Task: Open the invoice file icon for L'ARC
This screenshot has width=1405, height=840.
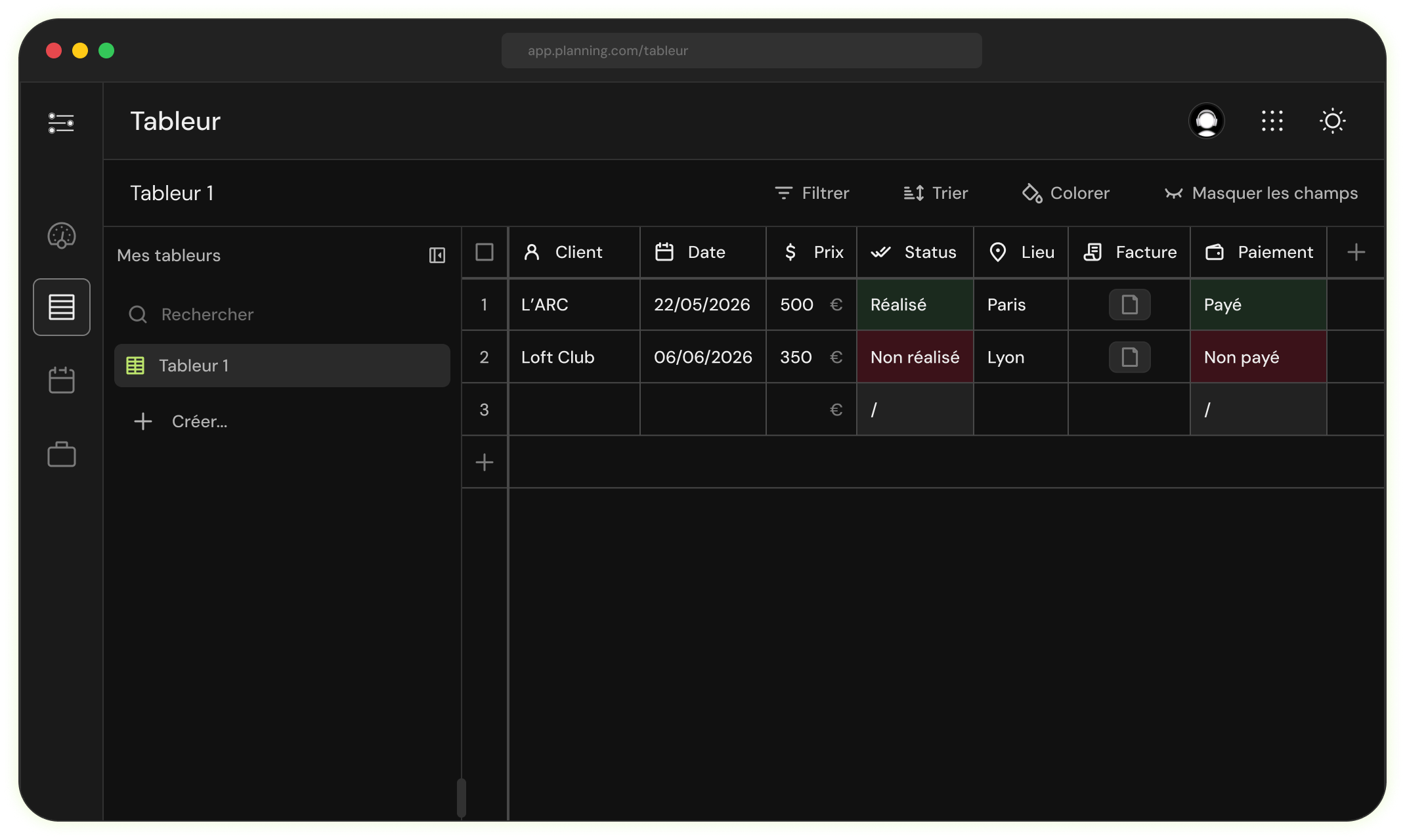Action: pos(1130,304)
